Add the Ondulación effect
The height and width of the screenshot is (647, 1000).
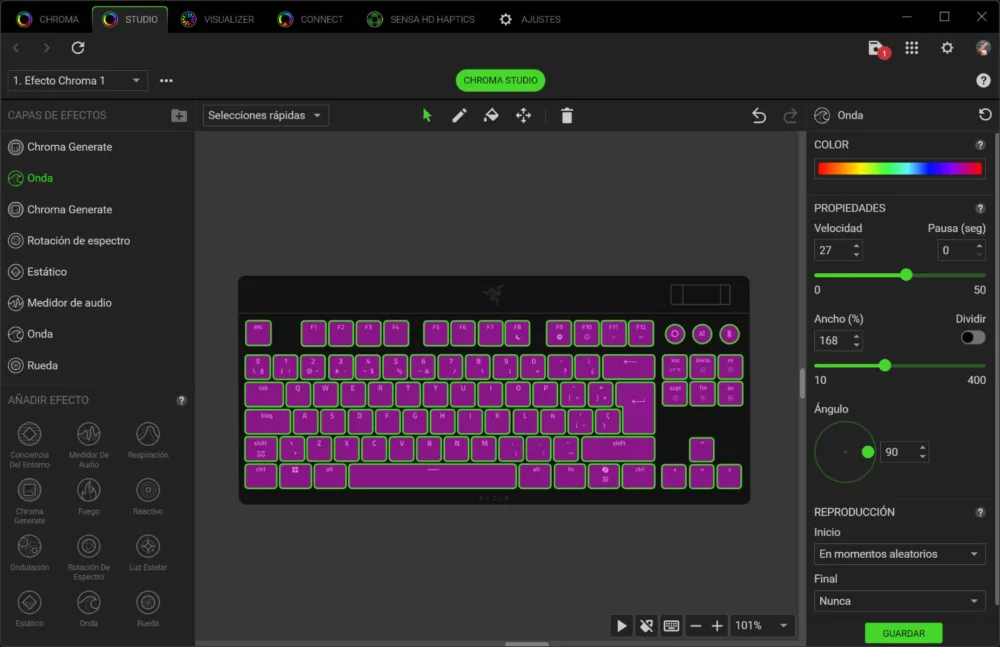point(29,553)
